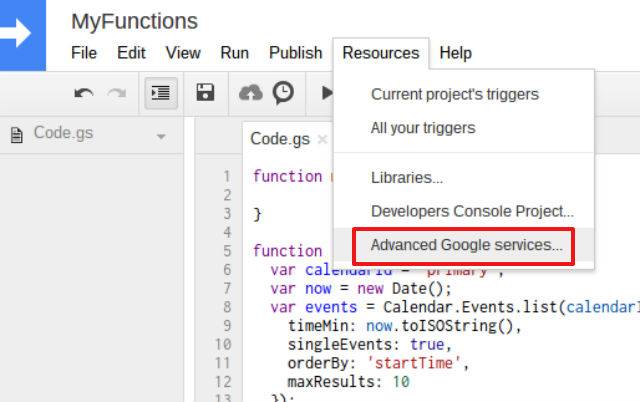Click line number 7 in gutter
This screenshot has height=402, width=640.
point(227,289)
